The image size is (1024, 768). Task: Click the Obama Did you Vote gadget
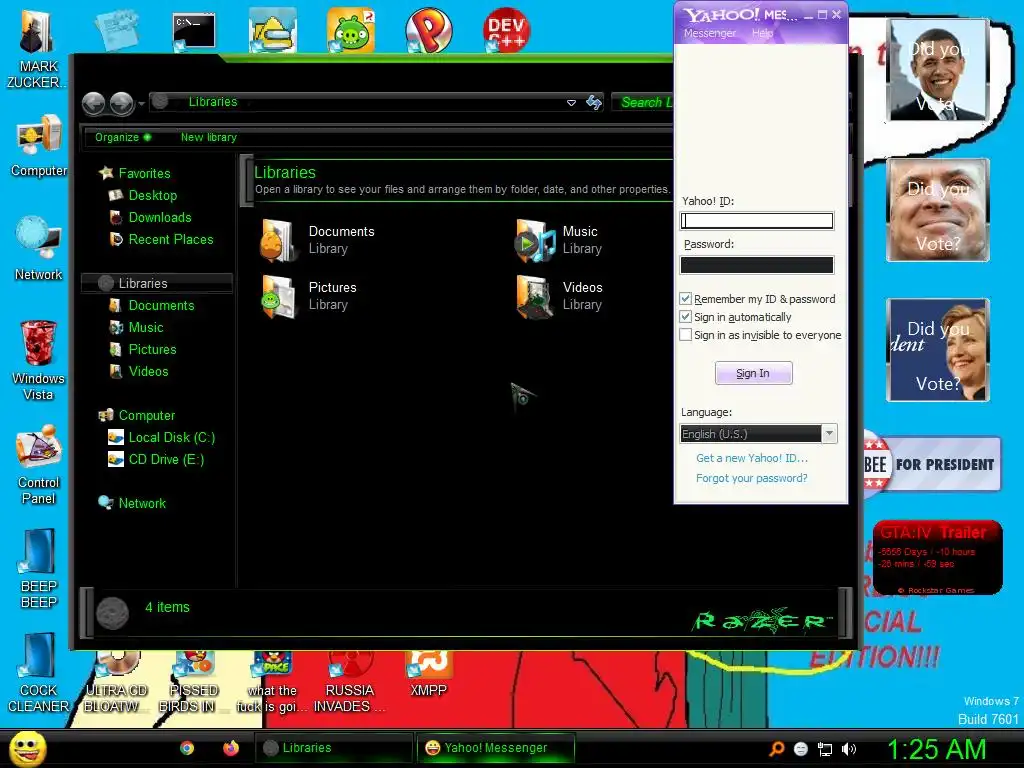coord(938,69)
